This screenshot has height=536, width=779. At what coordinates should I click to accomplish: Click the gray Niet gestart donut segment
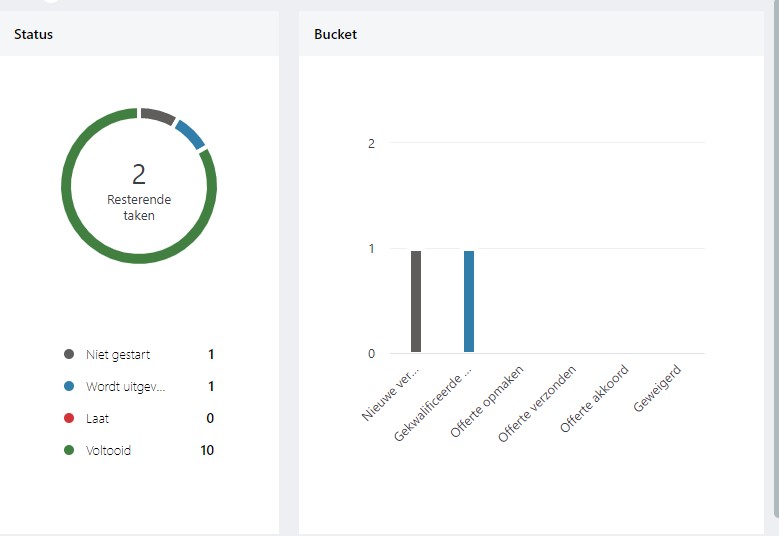tap(157, 115)
